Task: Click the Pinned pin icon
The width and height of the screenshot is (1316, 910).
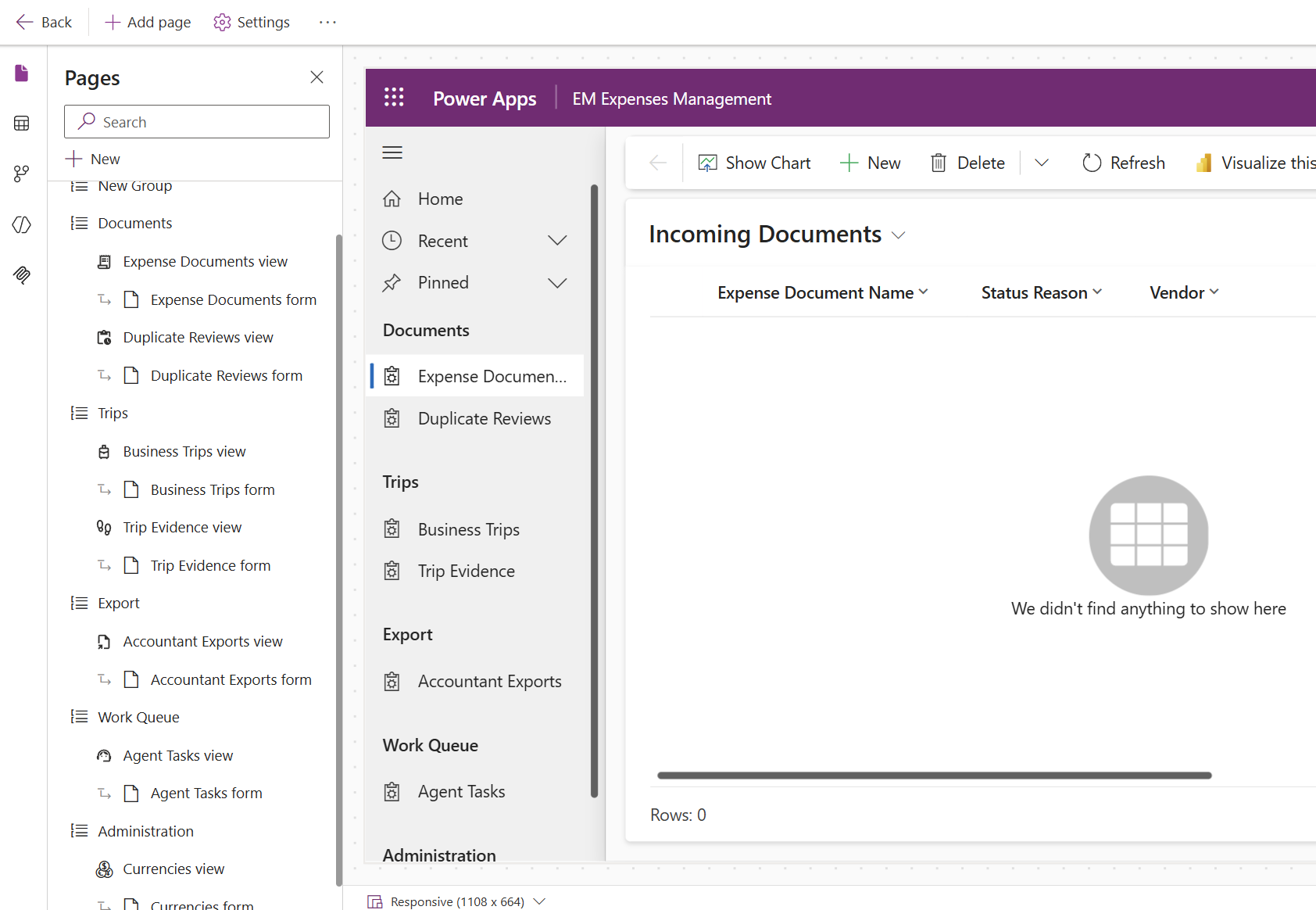Action: click(392, 283)
